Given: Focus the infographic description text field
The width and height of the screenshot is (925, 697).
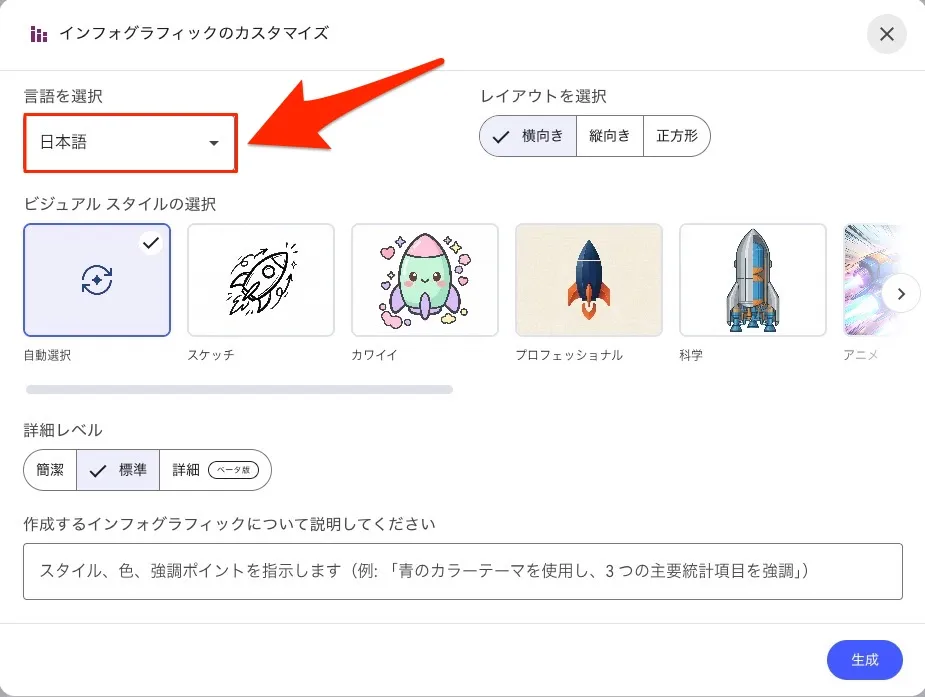Looking at the screenshot, I should tap(462, 572).
